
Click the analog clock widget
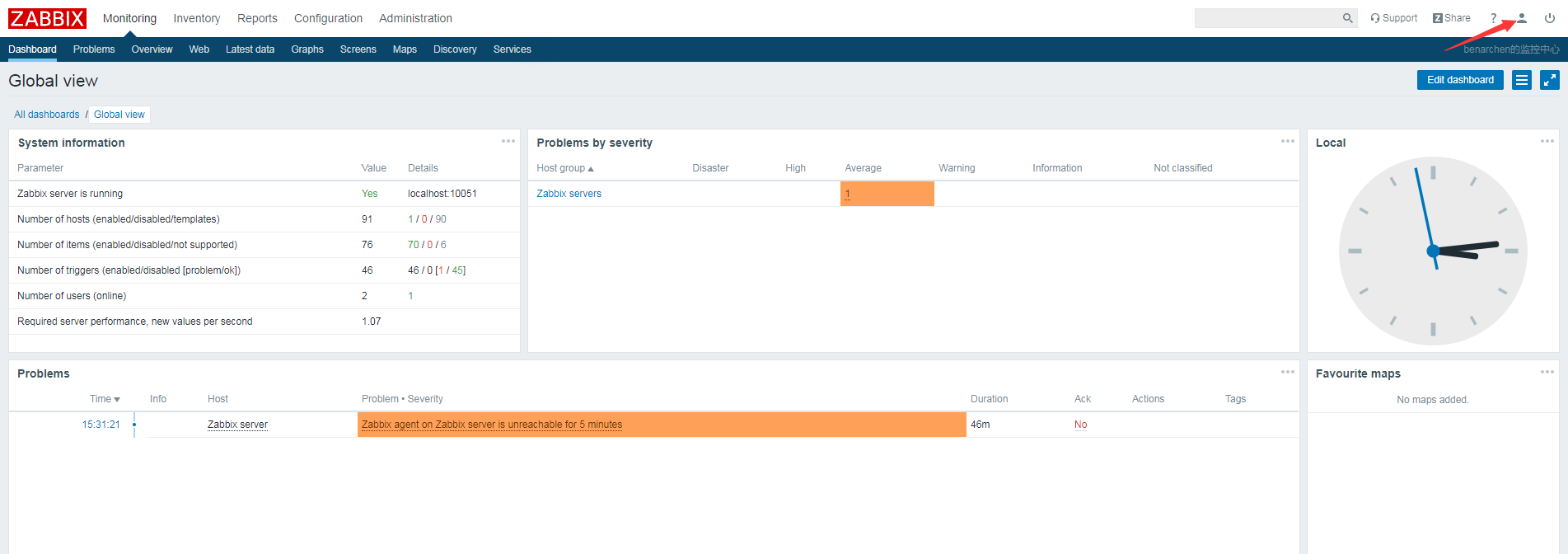(1433, 251)
